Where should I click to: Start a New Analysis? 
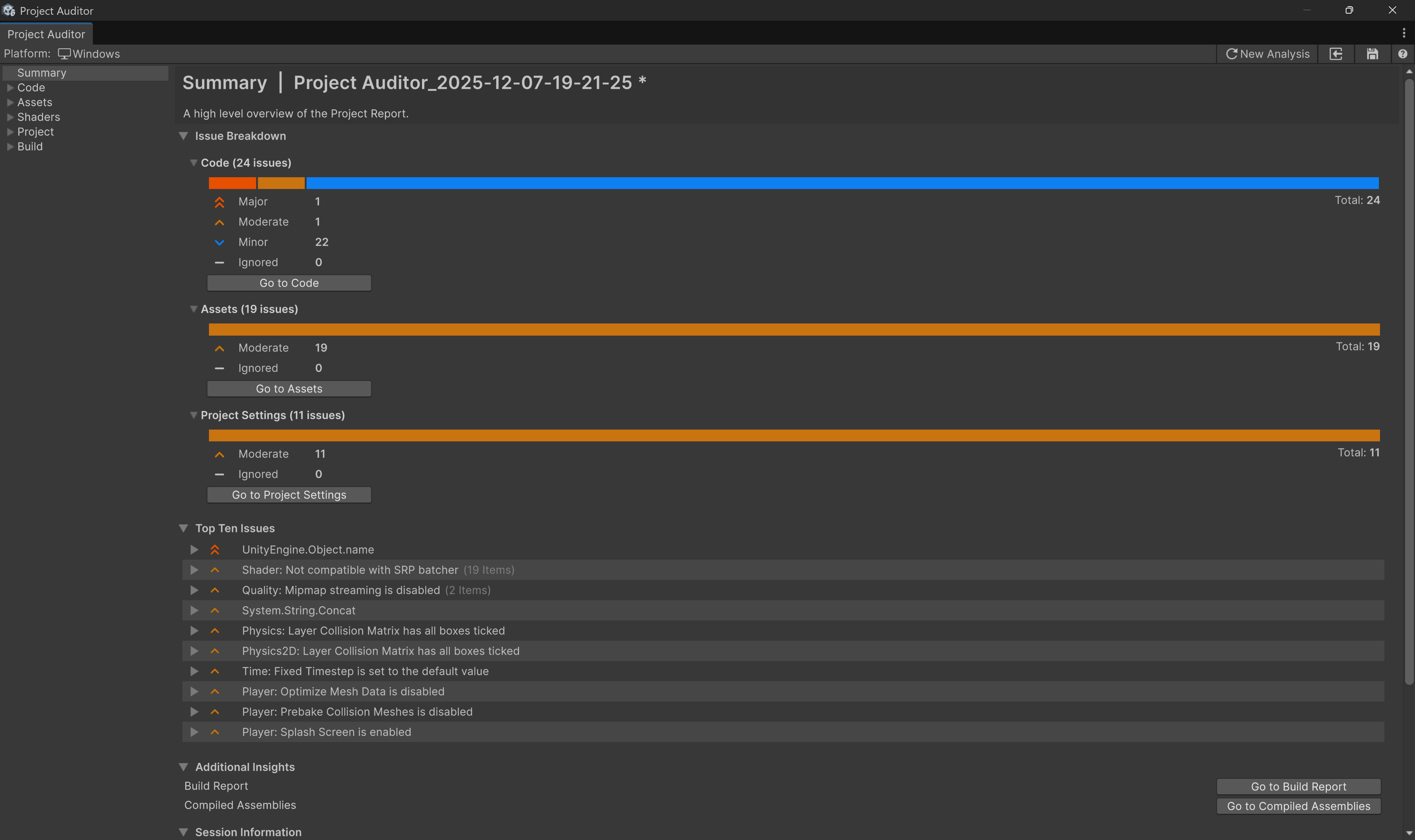(1267, 54)
